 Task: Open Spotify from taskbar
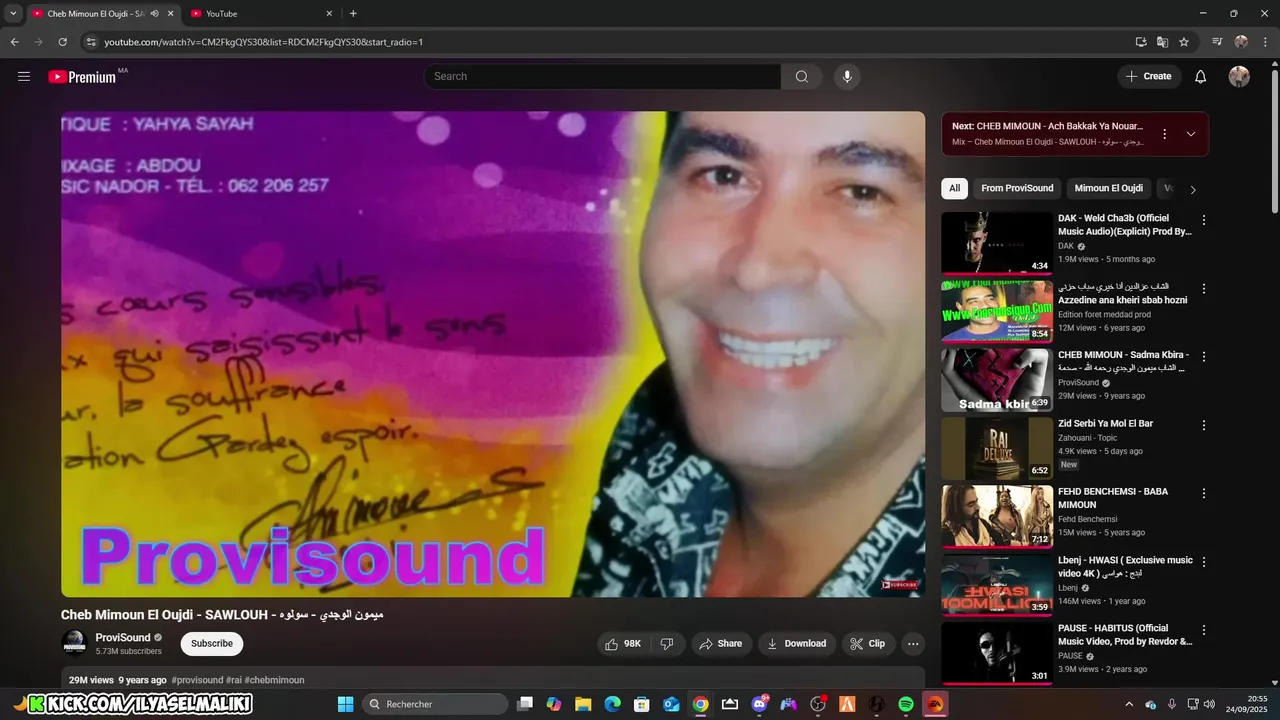[x=906, y=704]
